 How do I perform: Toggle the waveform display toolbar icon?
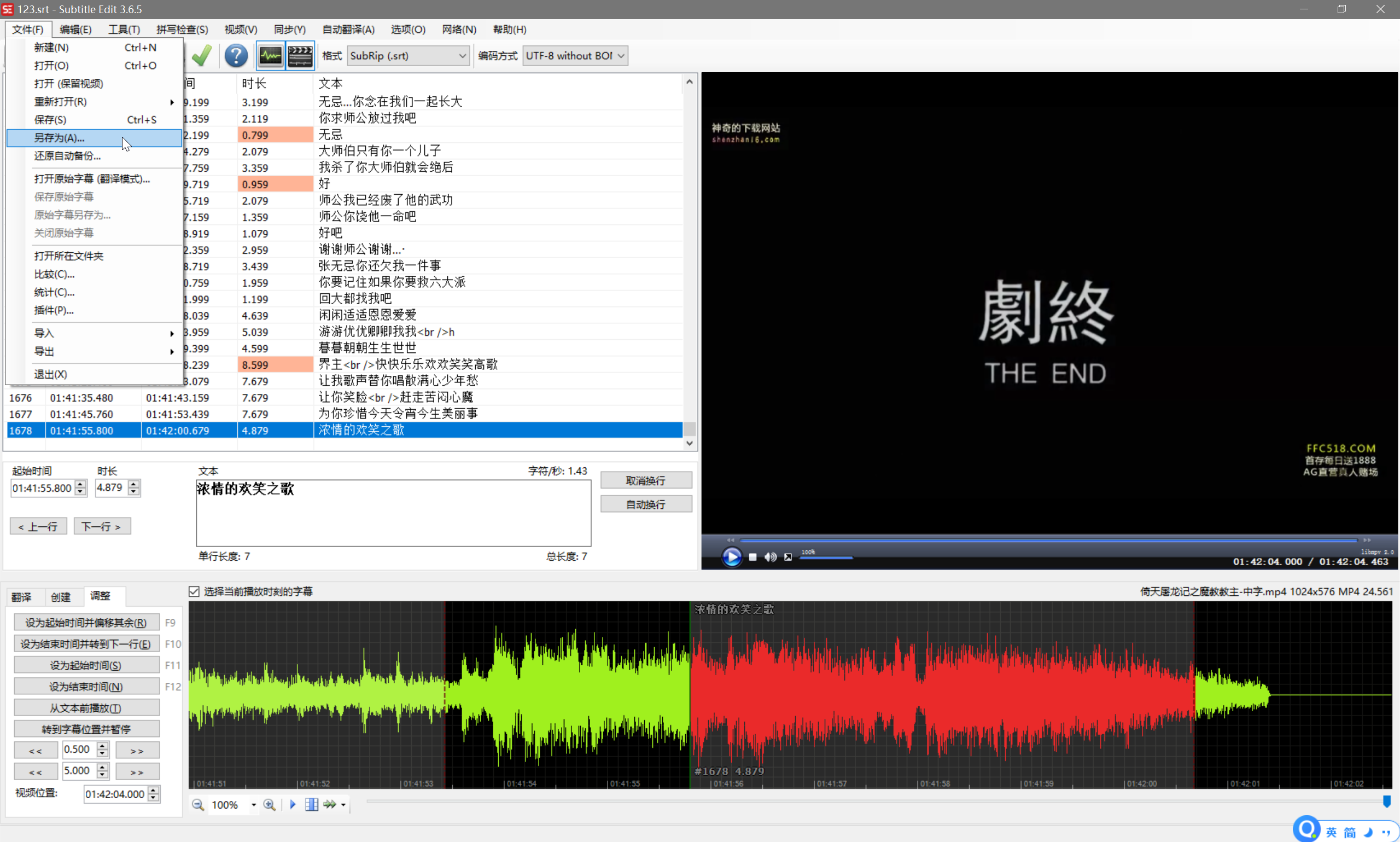pyautogui.click(x=271, y=56)
